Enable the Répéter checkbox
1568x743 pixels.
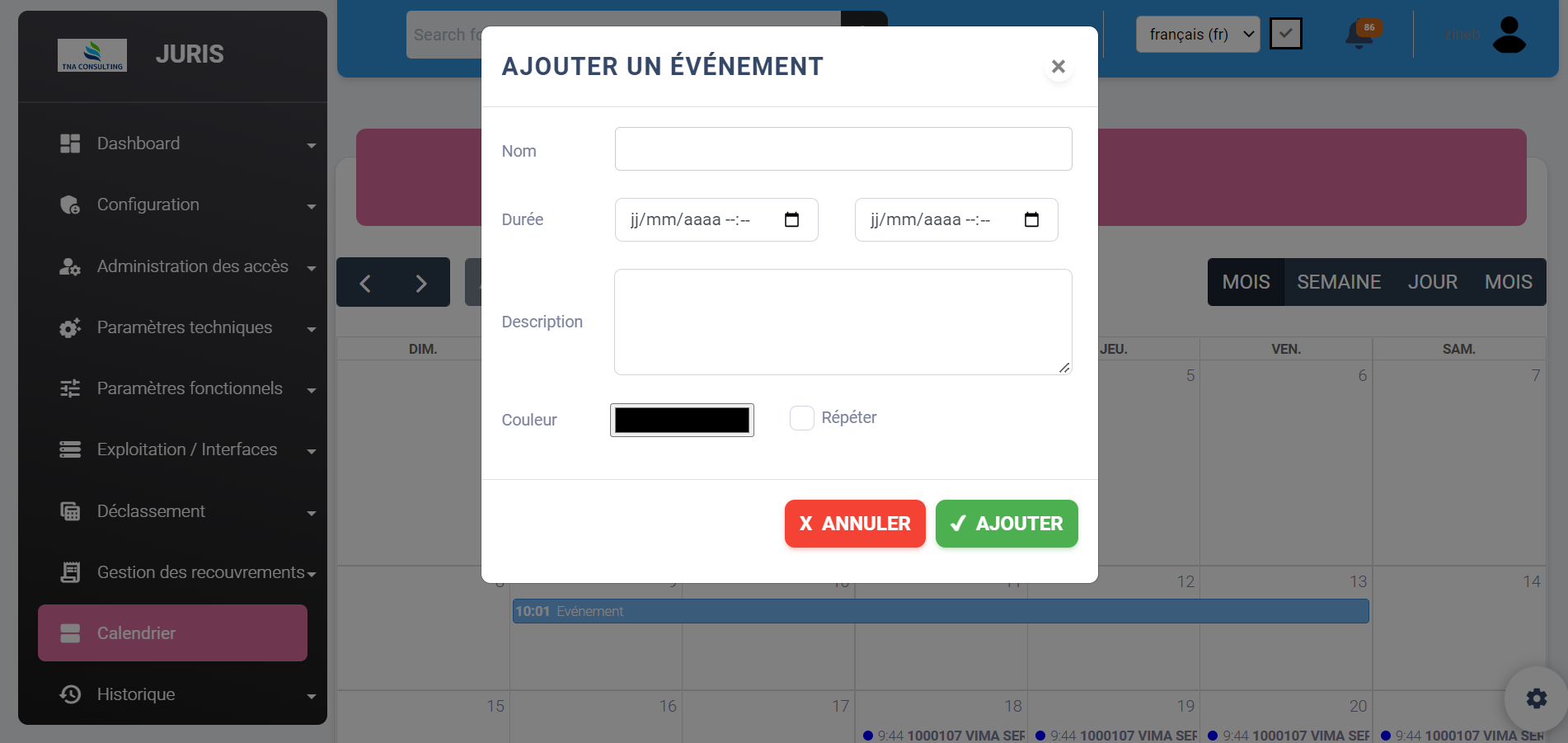(801, 418)
